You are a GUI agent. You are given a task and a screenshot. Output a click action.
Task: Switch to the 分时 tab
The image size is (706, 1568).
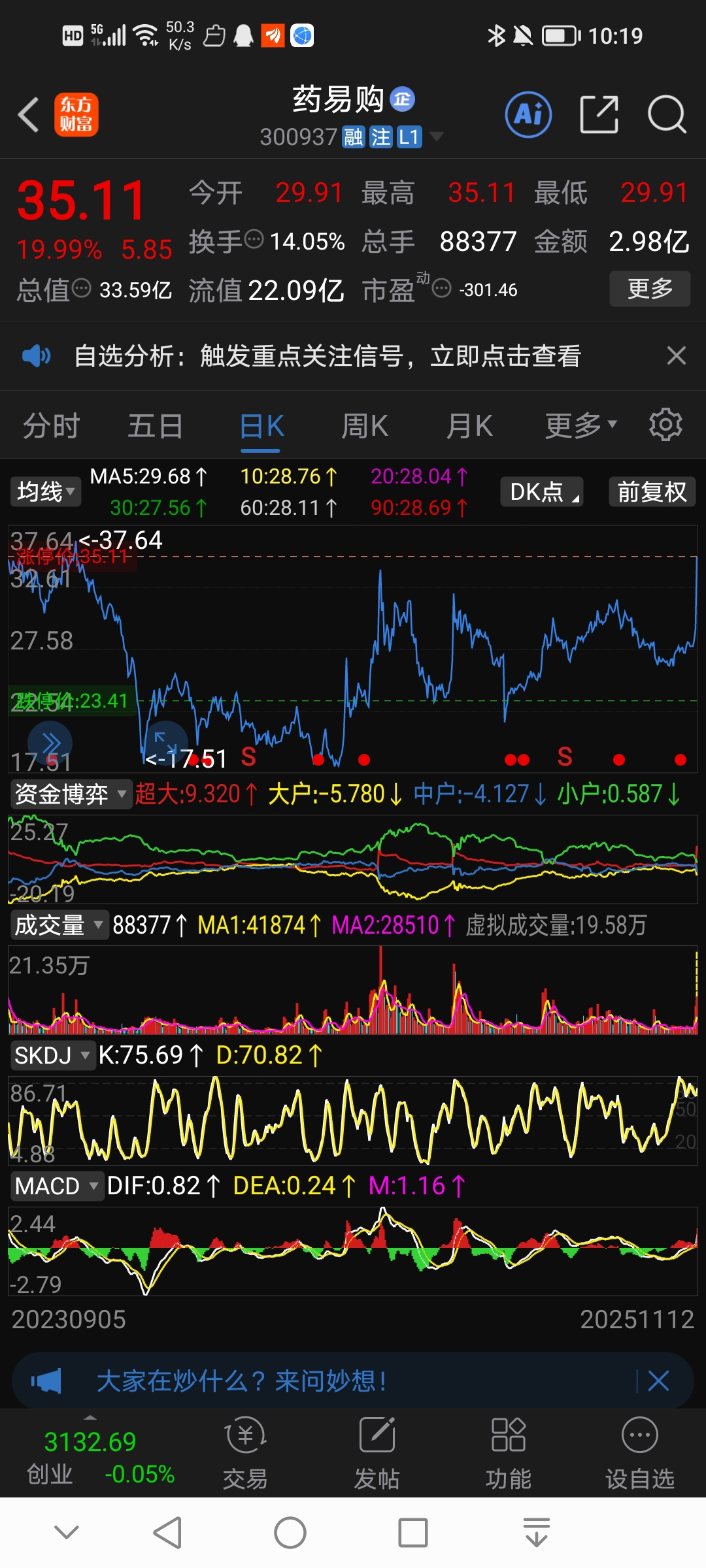[x=51, y=426]
